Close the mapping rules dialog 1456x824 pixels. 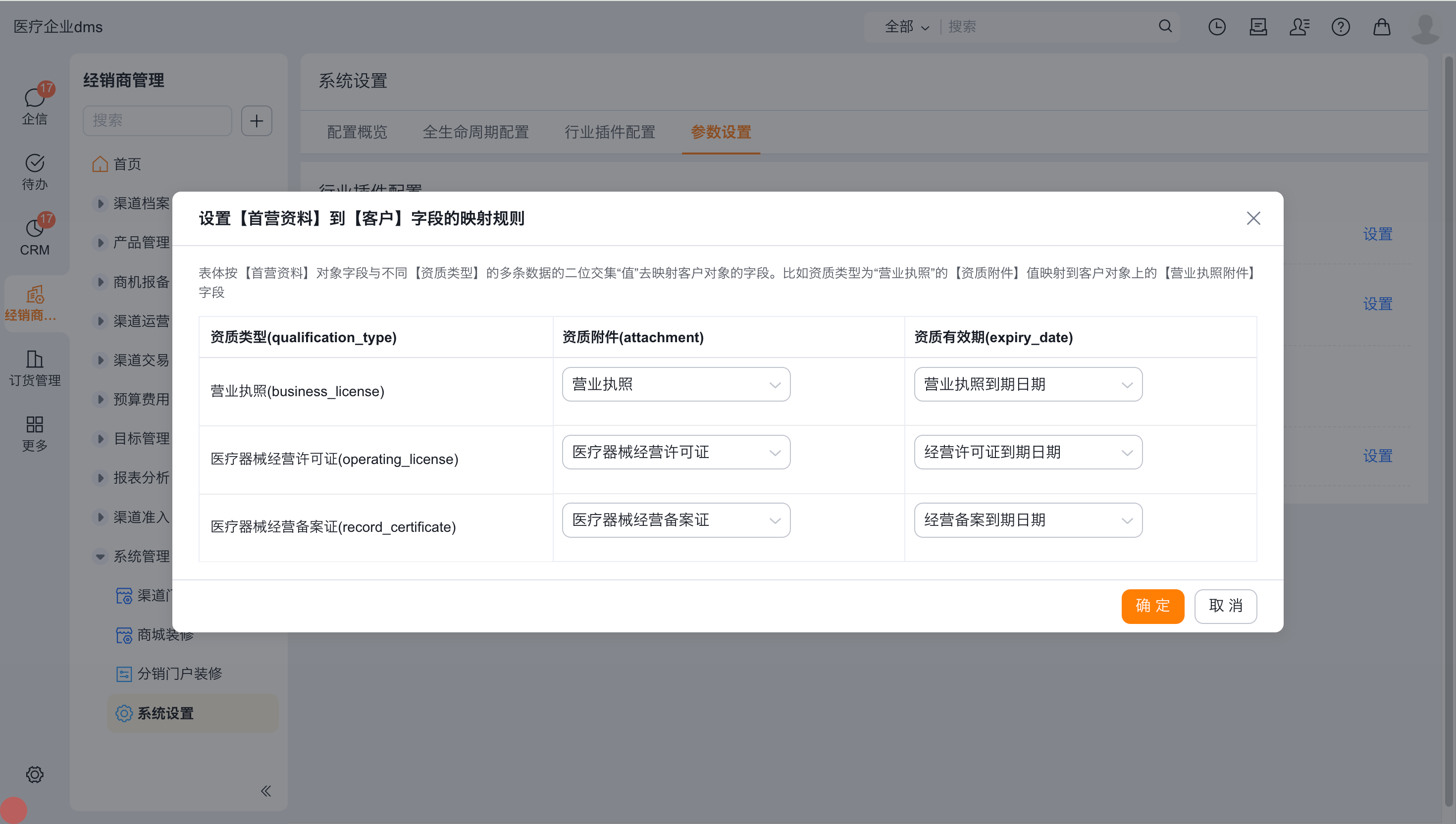point(1253,218)
